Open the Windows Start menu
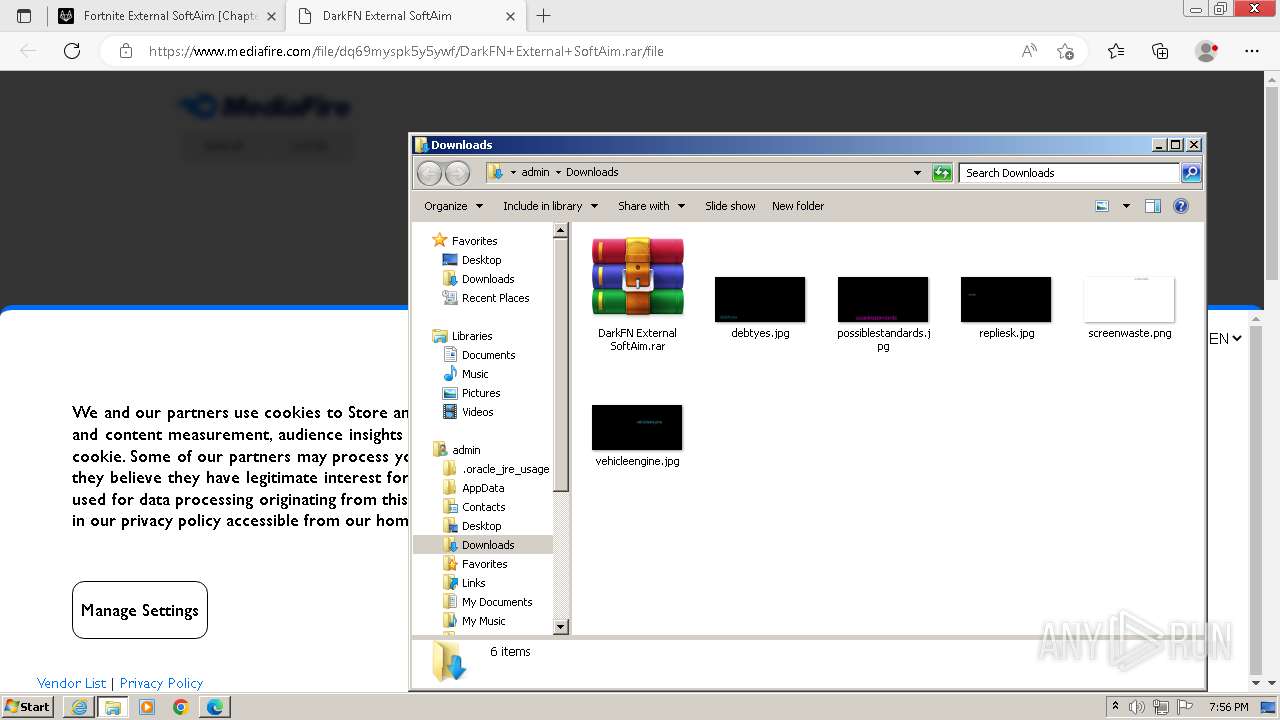Viewport: 1280px width, 720px height. [x=27, y=706]
